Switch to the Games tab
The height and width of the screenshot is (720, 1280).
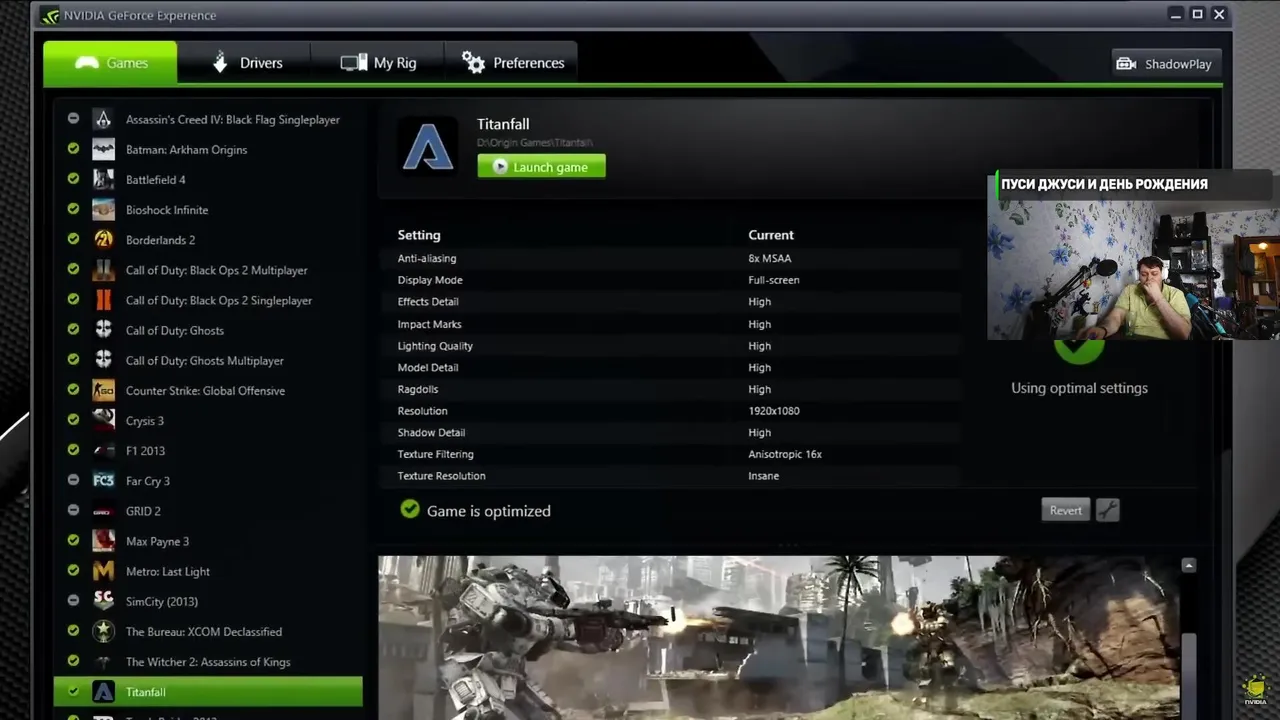(110, 62)
